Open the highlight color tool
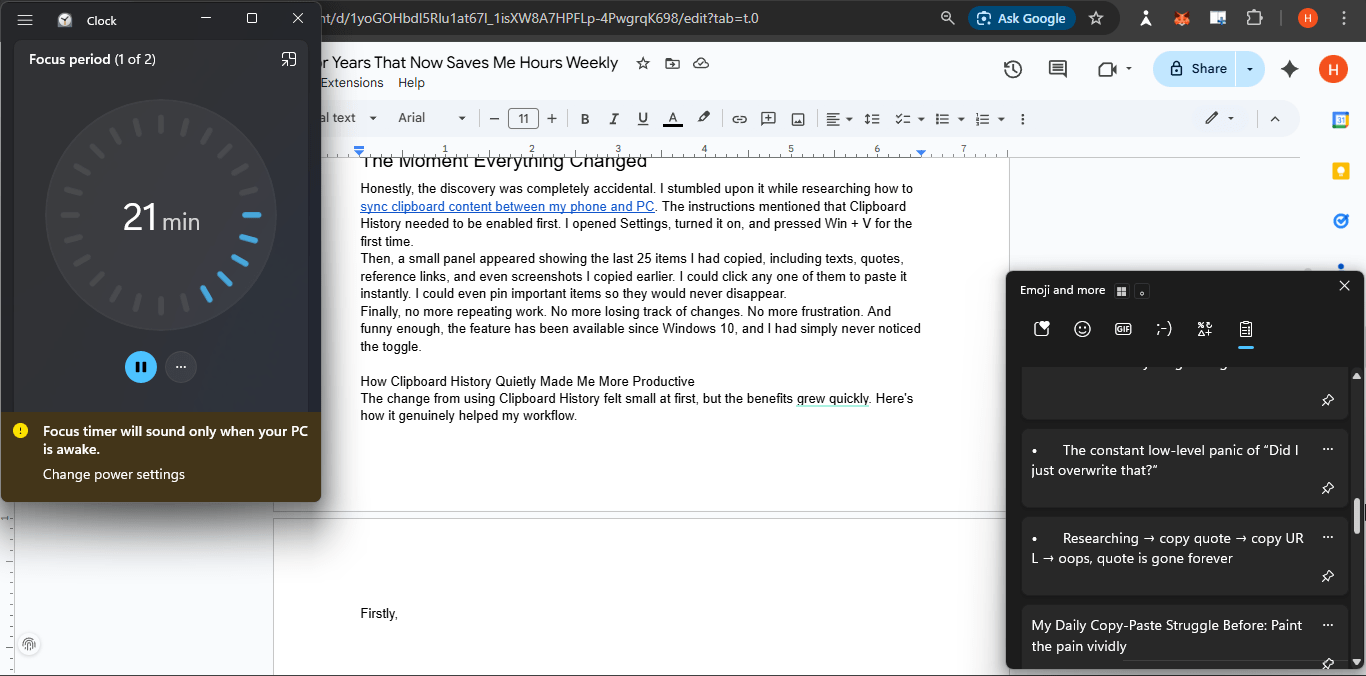The image size is (1366, 676). point(704,118)
